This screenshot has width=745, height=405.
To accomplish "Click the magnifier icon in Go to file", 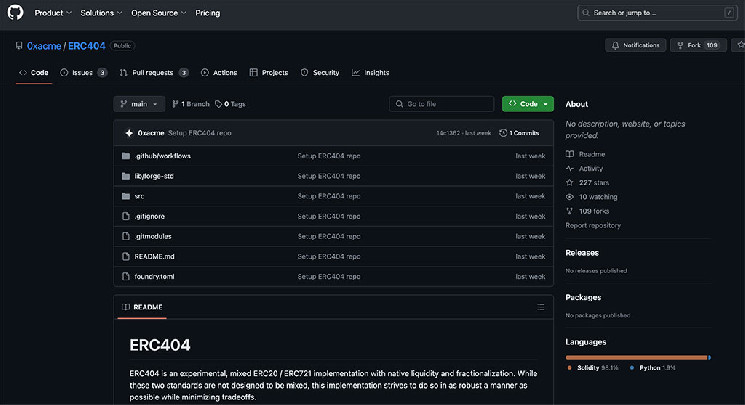I will 399,104.
